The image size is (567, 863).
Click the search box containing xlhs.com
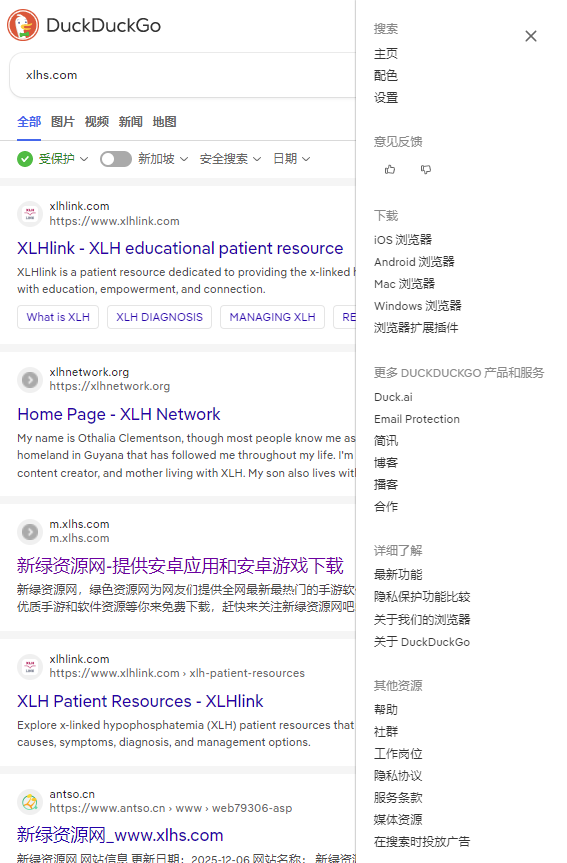tap(182, 75)
